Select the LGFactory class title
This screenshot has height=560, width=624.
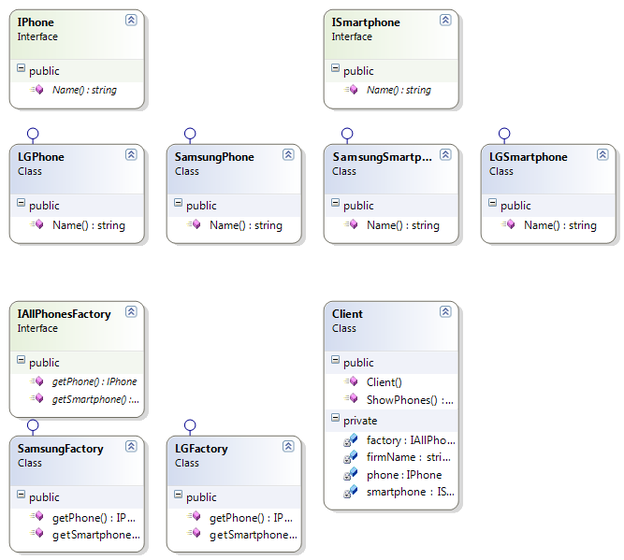(201, 449)
